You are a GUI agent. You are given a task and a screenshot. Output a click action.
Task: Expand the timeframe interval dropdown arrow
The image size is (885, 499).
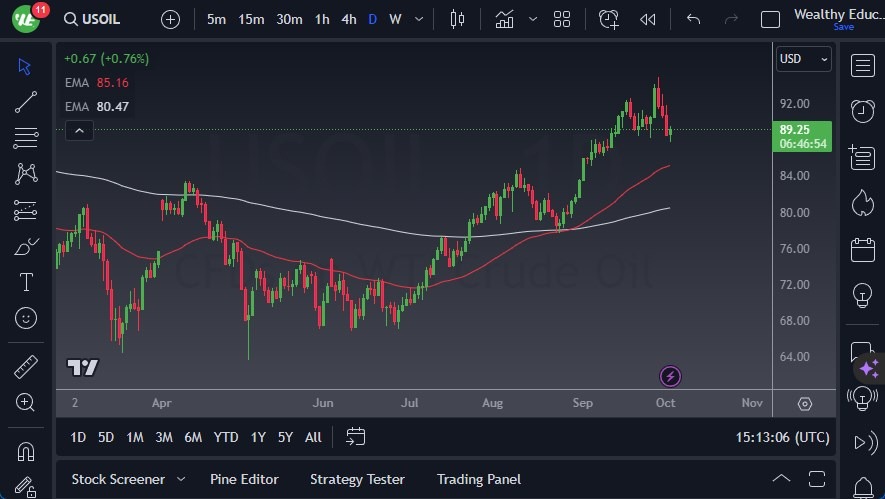pyautogui.click(x=419, y=19)
